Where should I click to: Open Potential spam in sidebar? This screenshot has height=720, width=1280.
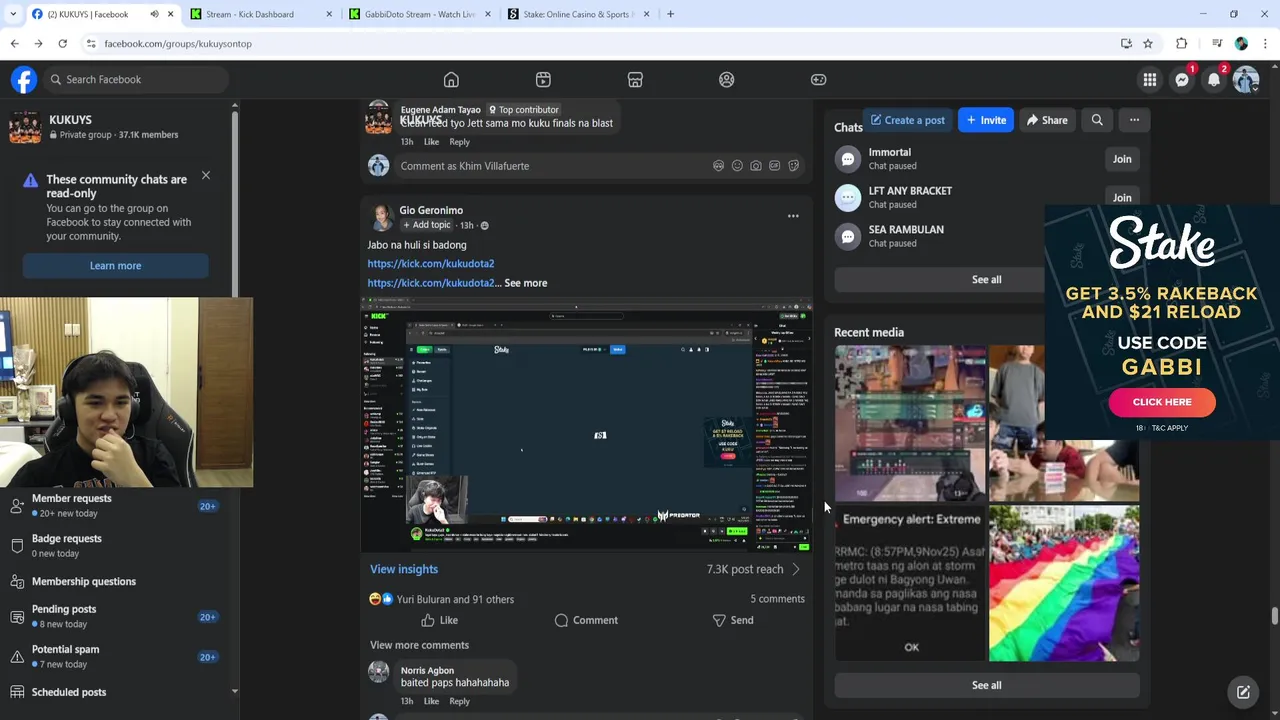click(x=117, y=656)
